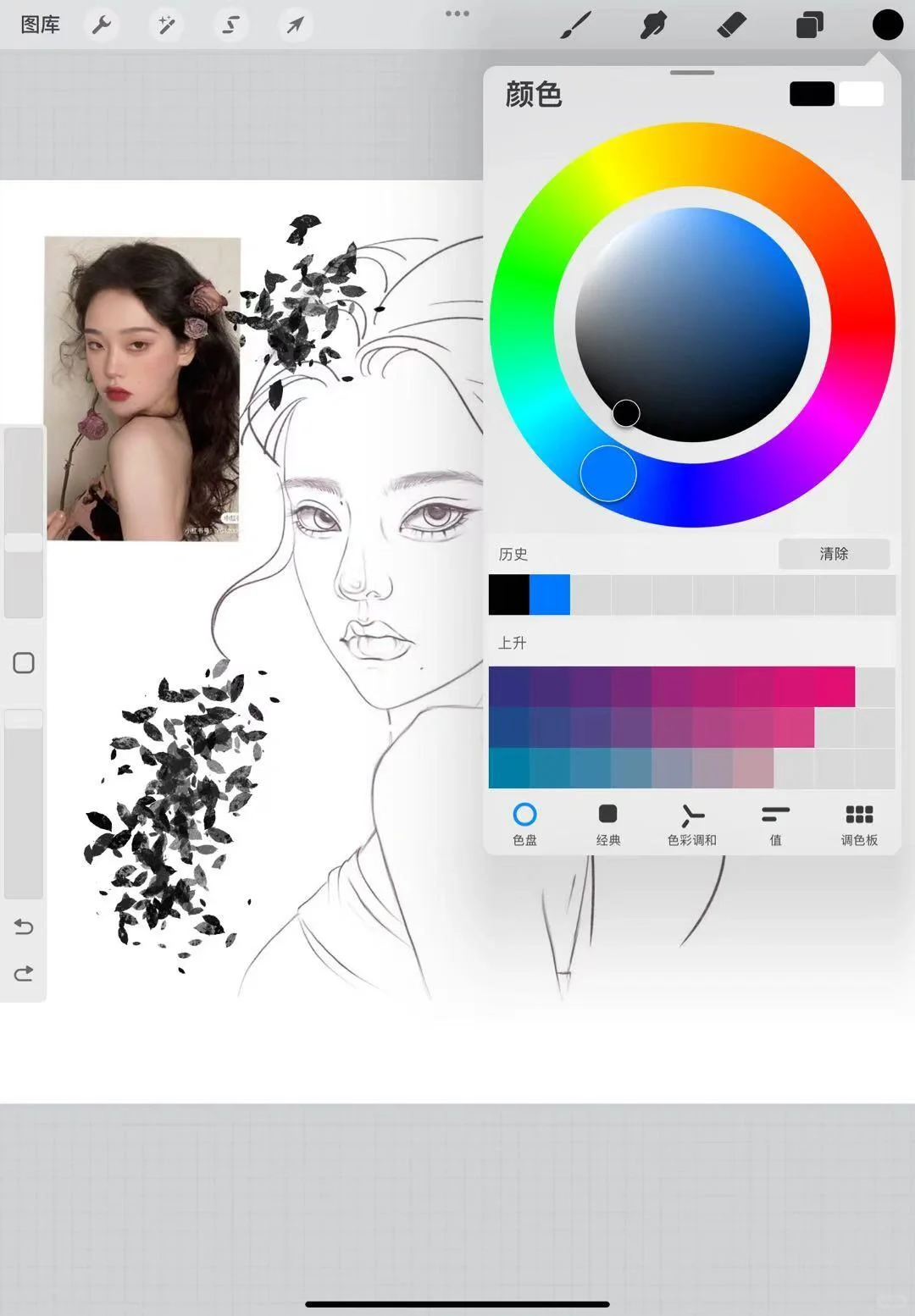Go back to the 图库 gallery

click(x=40, y=25)
